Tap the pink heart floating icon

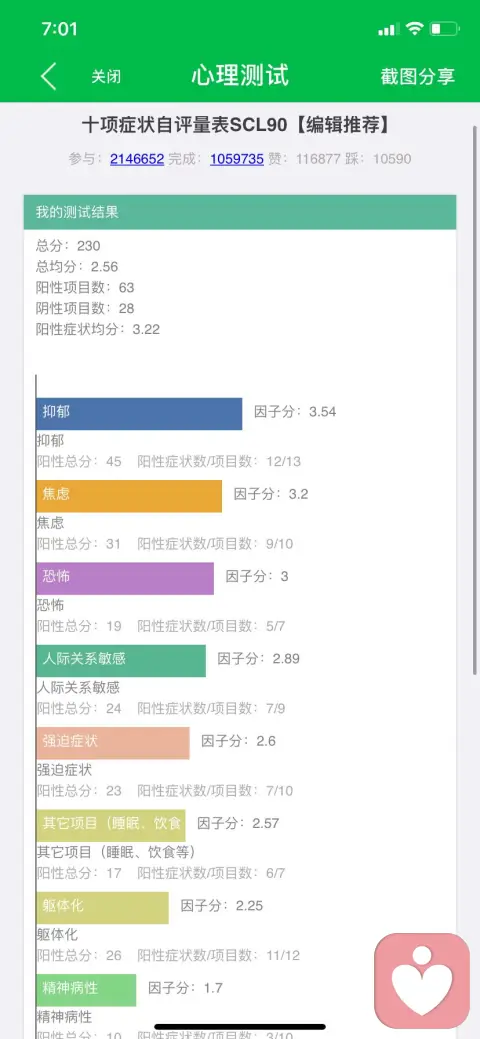pos(422,981)
